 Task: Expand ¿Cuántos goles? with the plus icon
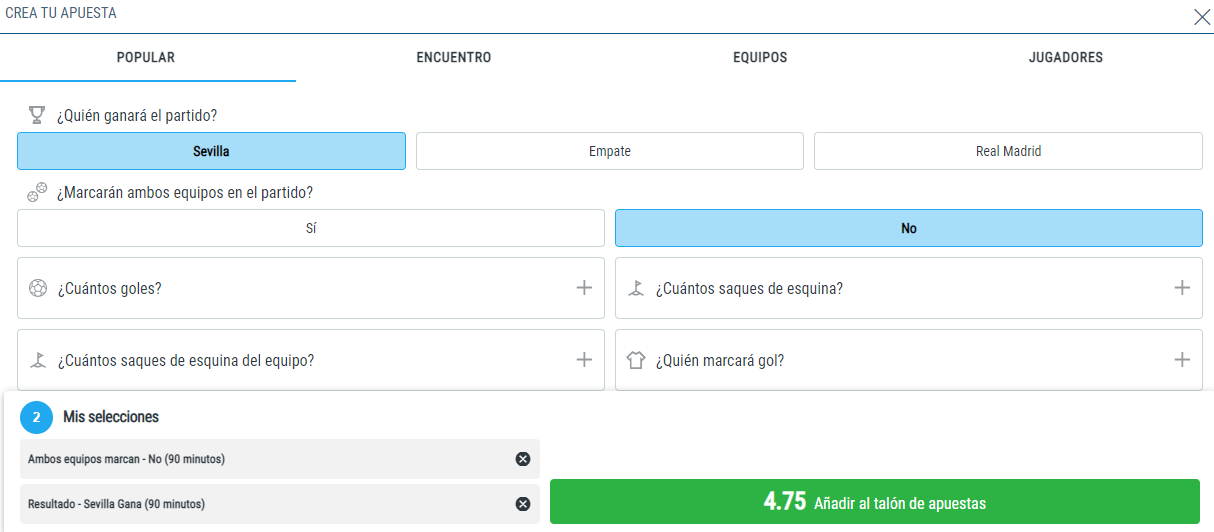tap(584, 288)
